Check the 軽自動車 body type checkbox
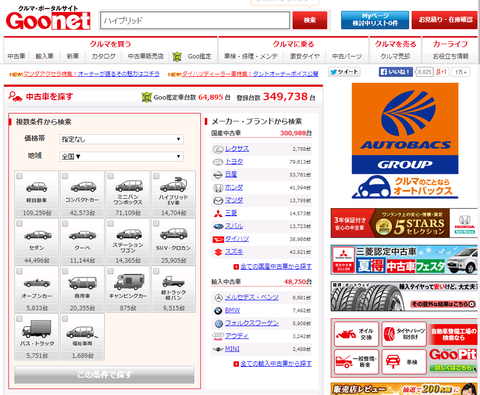The image size is (480, 395). point(19,176)
